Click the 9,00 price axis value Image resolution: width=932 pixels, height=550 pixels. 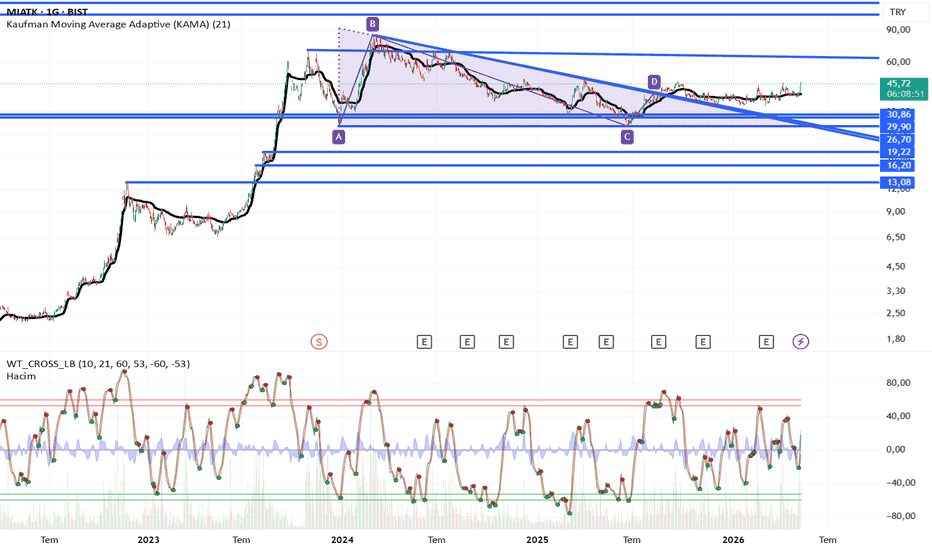896,212
